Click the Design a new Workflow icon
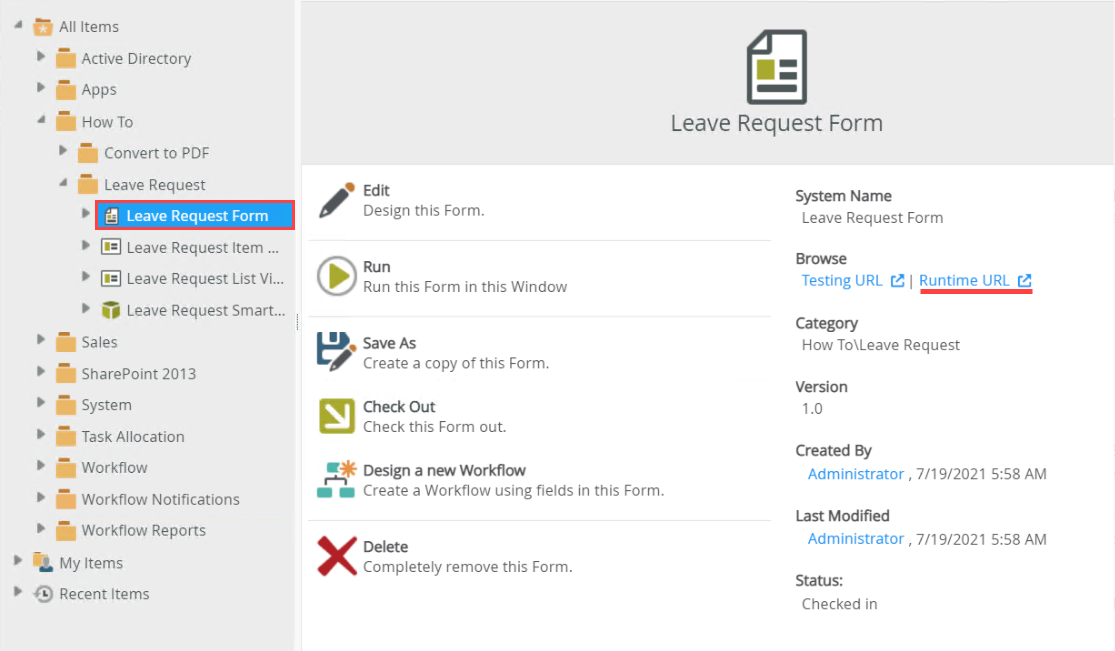 (x=337, y=480)
